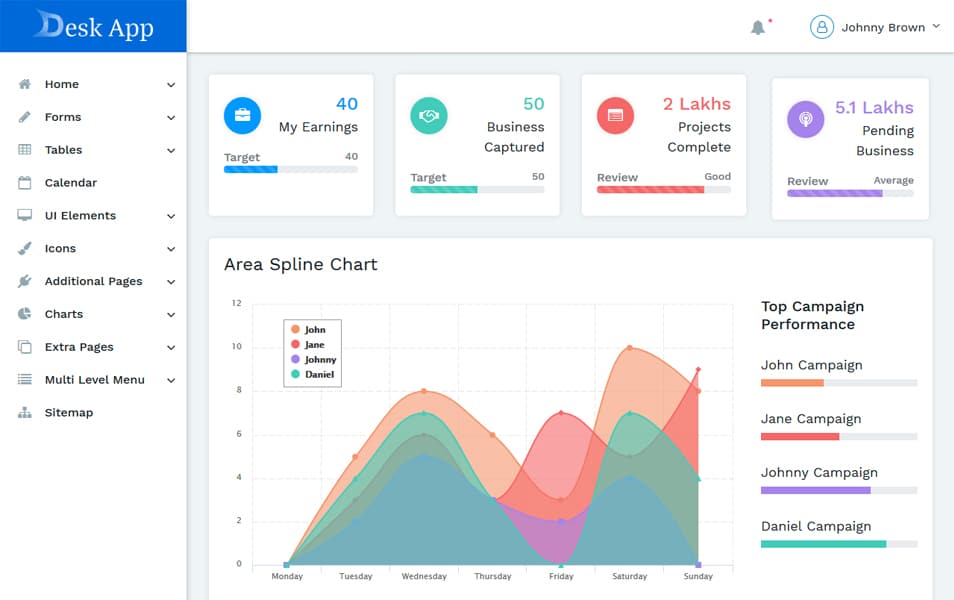Click the red icon on Projects Complete card
The height and width of the screenshot is (600, 954).
click(614, 115)
